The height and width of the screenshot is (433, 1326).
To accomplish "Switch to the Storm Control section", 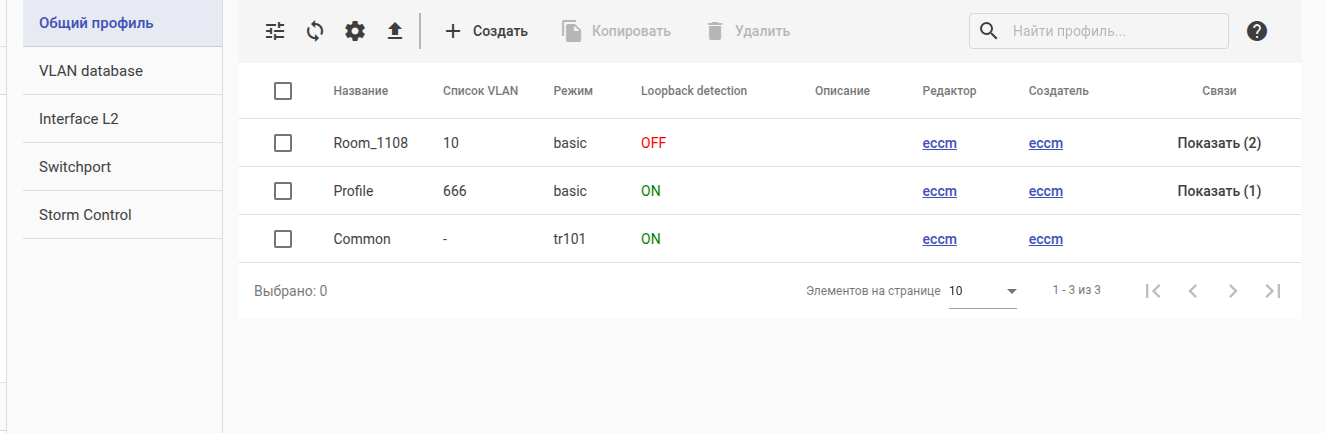I will coord(85,215).
